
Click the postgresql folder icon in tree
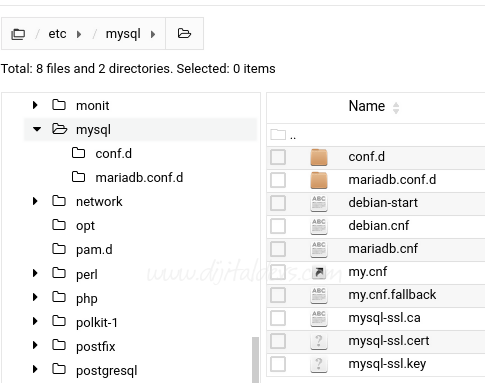(59, 369)
